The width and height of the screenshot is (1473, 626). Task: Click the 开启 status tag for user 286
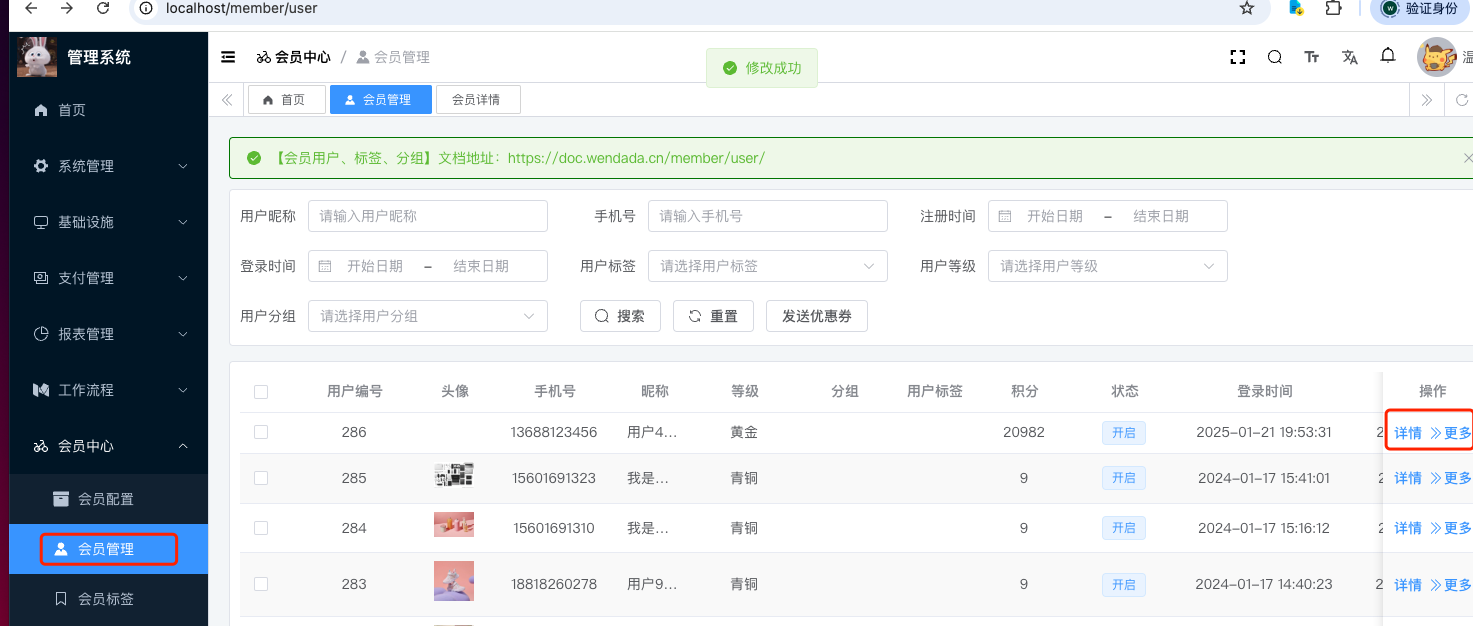(1124, 433)
